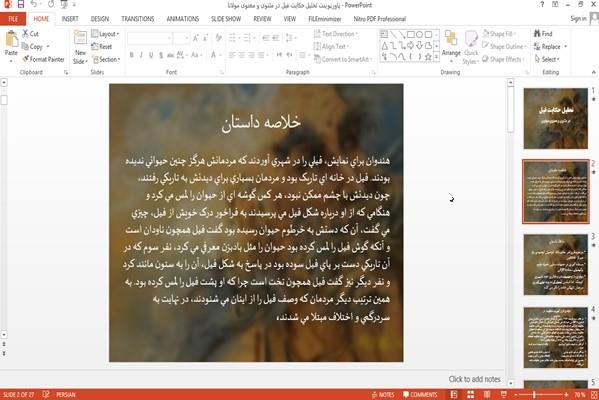
Task: Switch to the TRANSITIONS tab
Action: pyautogui.click(x=138, y=19)
